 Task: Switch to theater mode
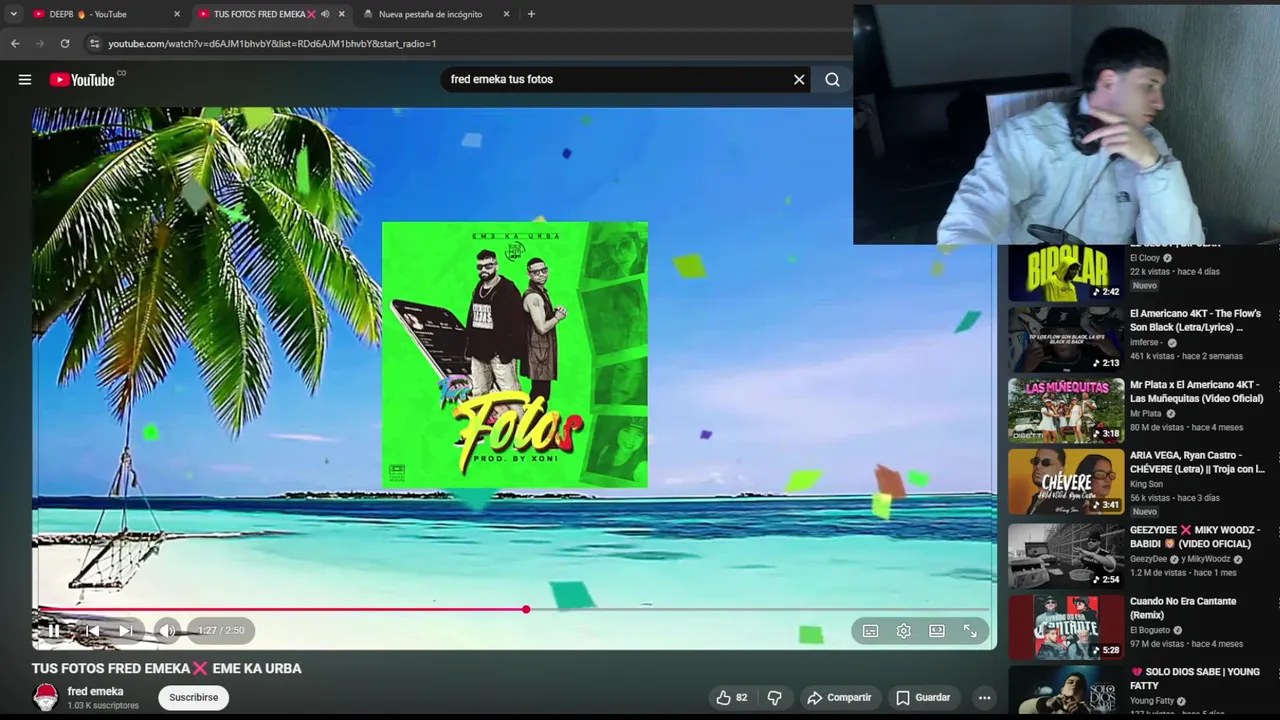pyautogui.click(x=937, y=631)
